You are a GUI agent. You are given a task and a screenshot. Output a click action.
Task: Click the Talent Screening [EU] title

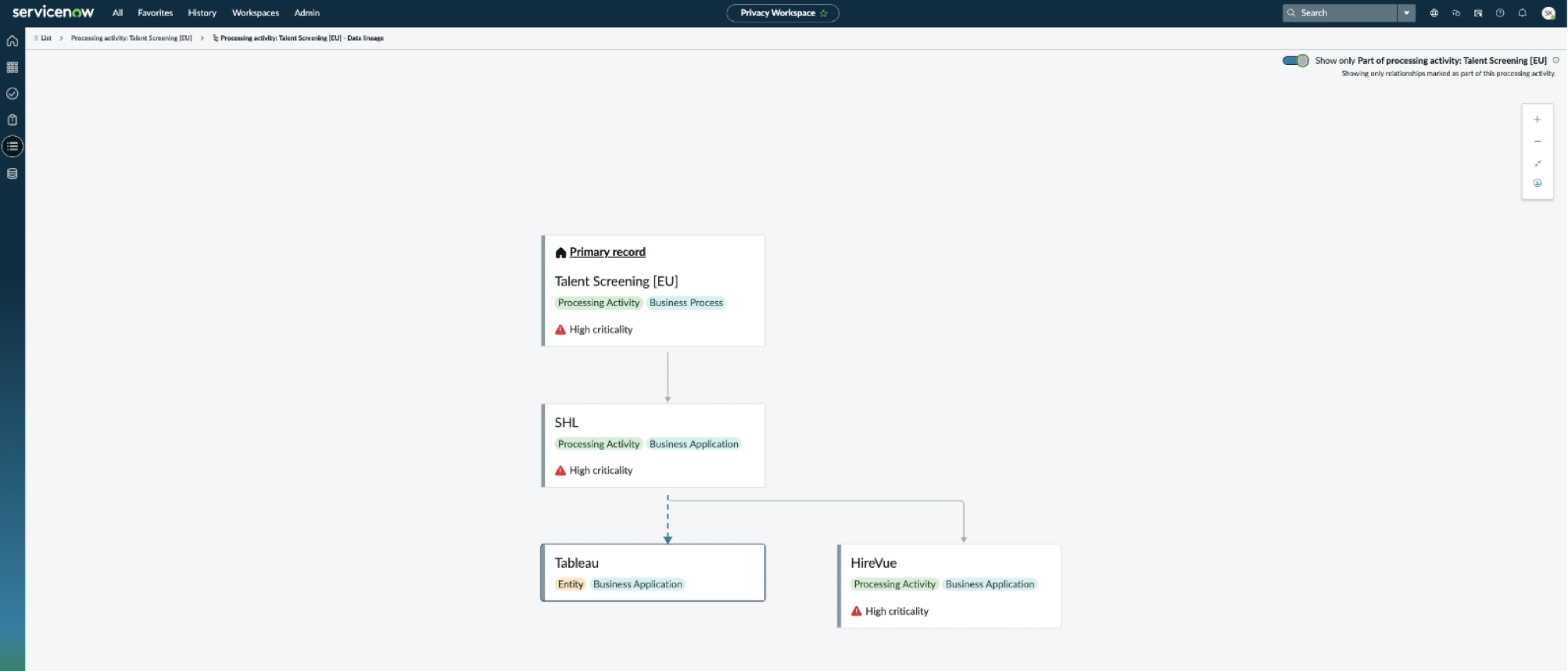616,281
